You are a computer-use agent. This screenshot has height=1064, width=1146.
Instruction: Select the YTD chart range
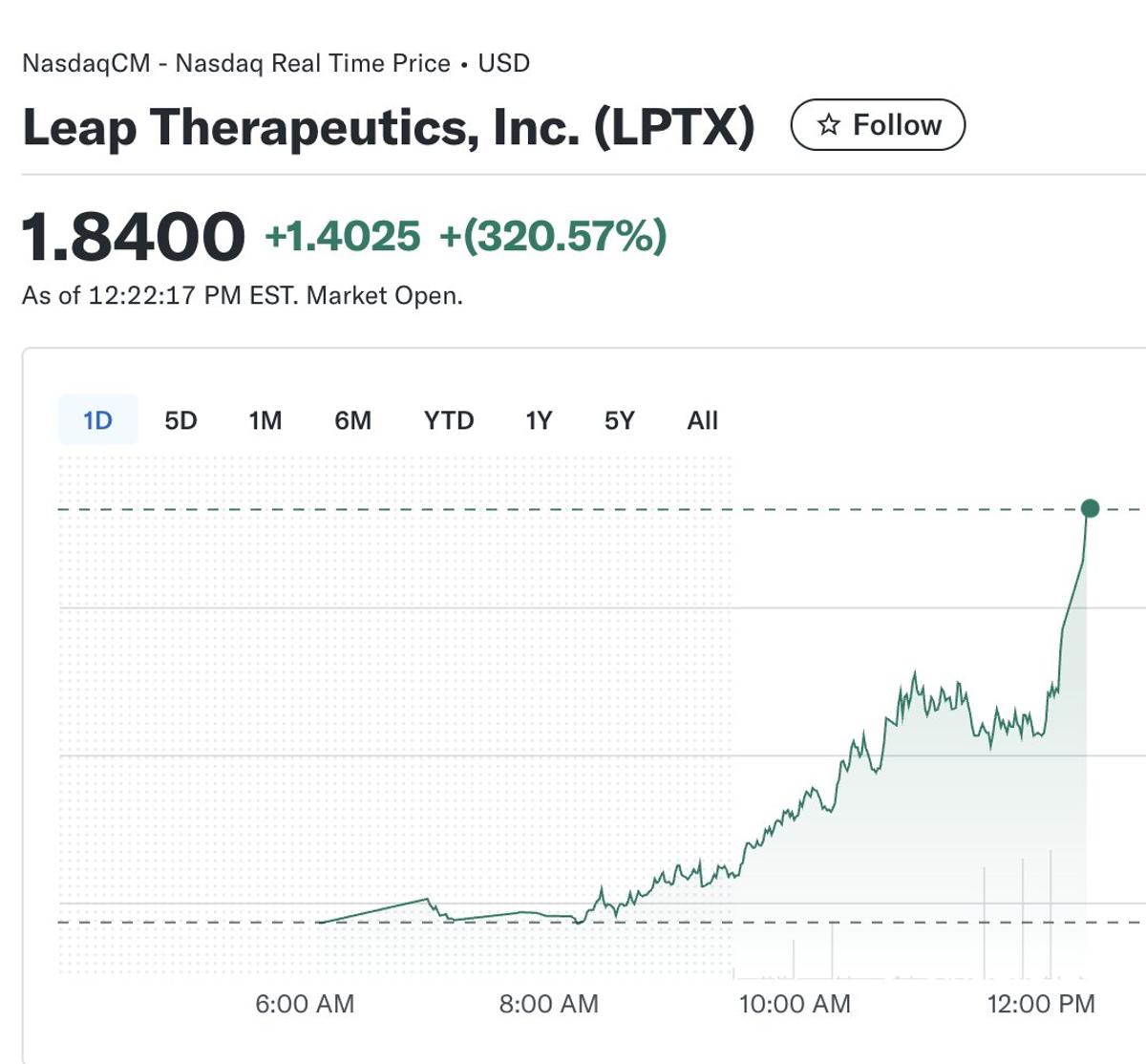tap(451, 420)
